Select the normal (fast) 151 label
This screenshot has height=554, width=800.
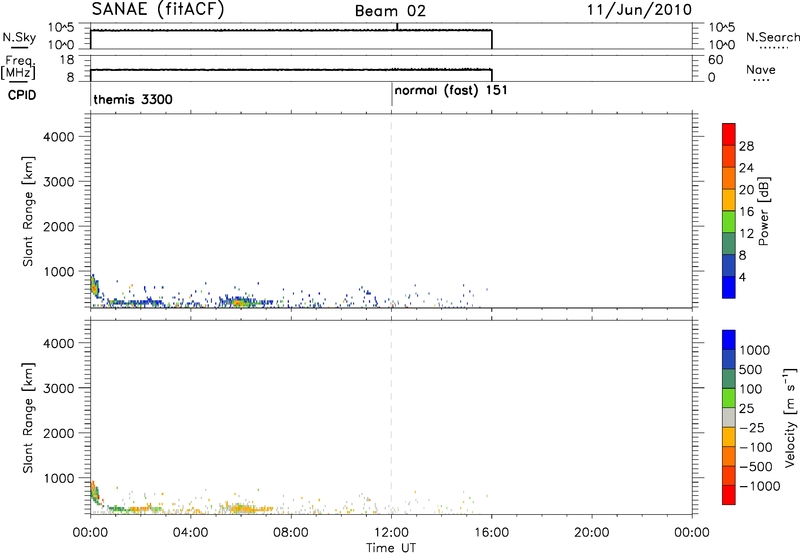[x=451, y=90]
